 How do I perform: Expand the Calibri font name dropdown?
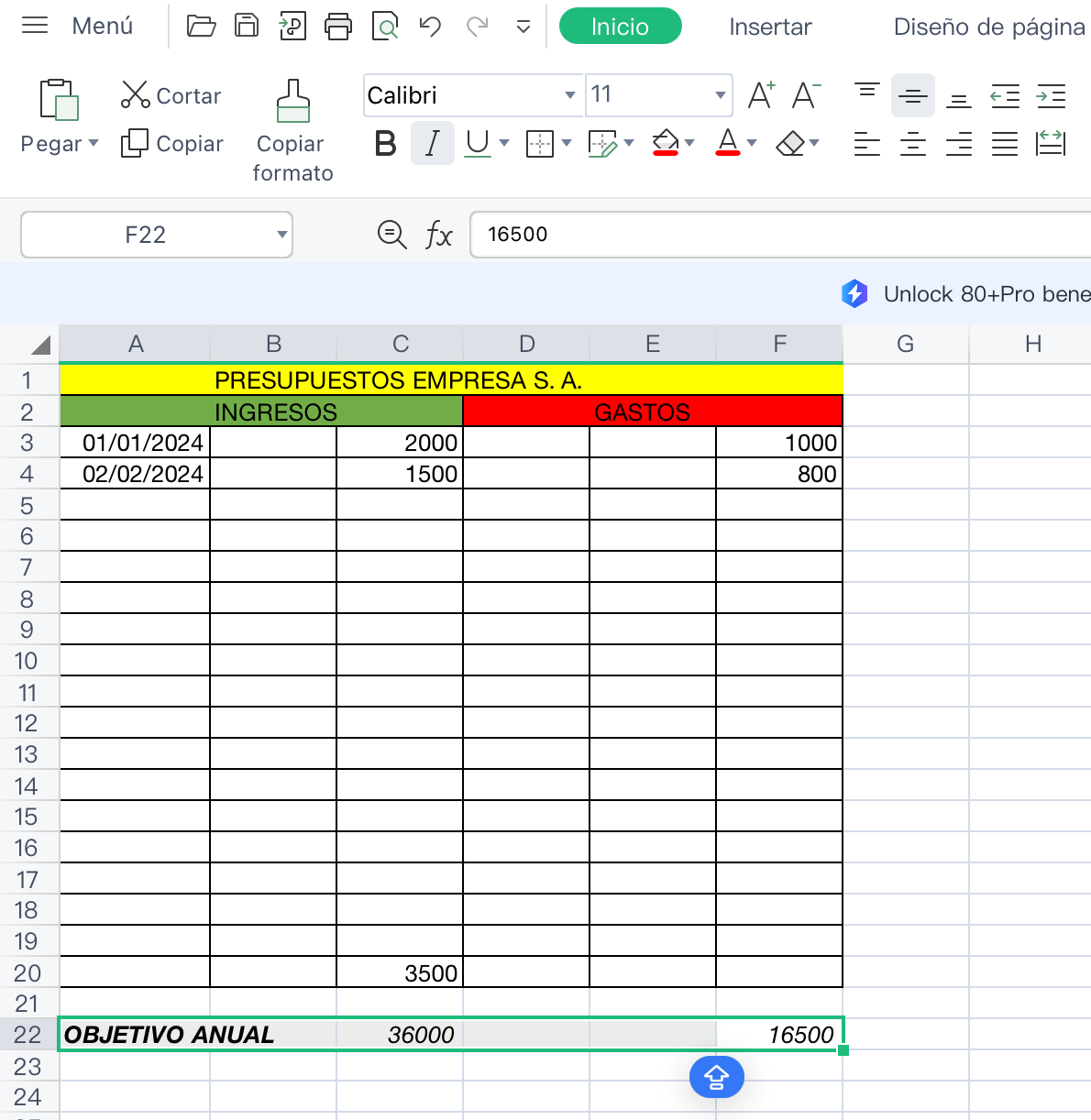pos(569,94)
